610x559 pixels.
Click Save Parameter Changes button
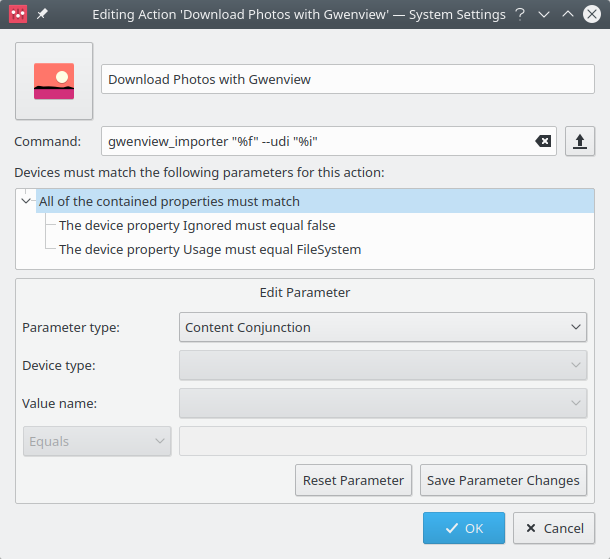pos(503,480)
